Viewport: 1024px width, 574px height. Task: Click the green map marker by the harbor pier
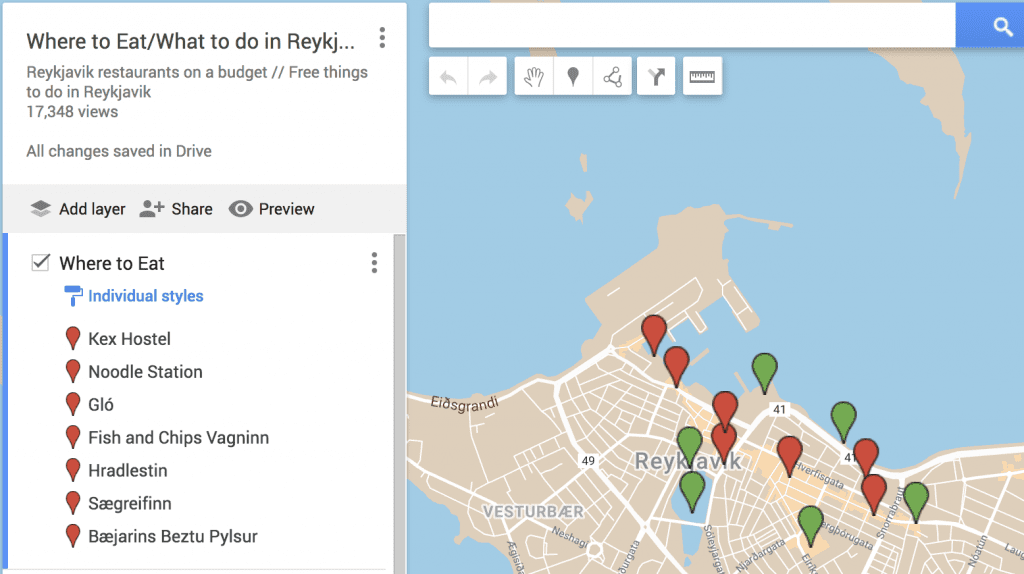(764, 371)
